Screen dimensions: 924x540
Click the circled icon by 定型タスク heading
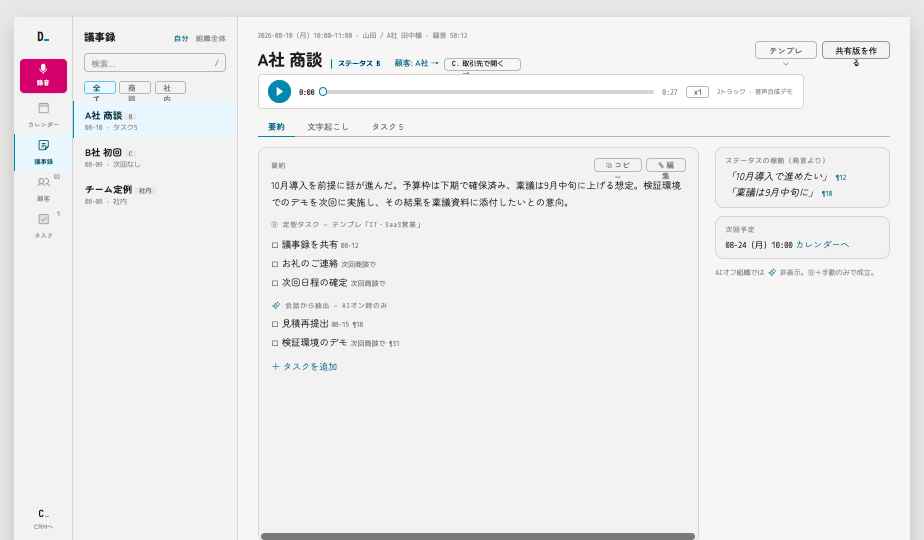[x=274, y=225]
